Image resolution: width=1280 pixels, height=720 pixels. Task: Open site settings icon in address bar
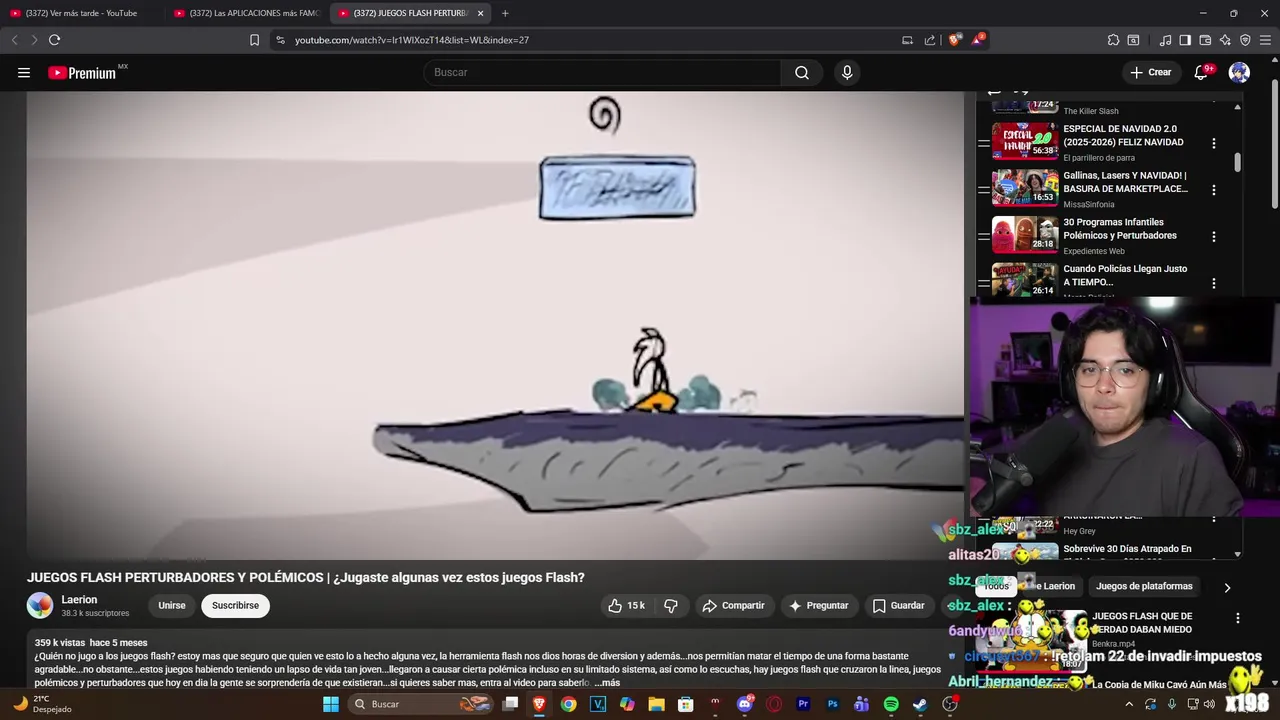280,40
